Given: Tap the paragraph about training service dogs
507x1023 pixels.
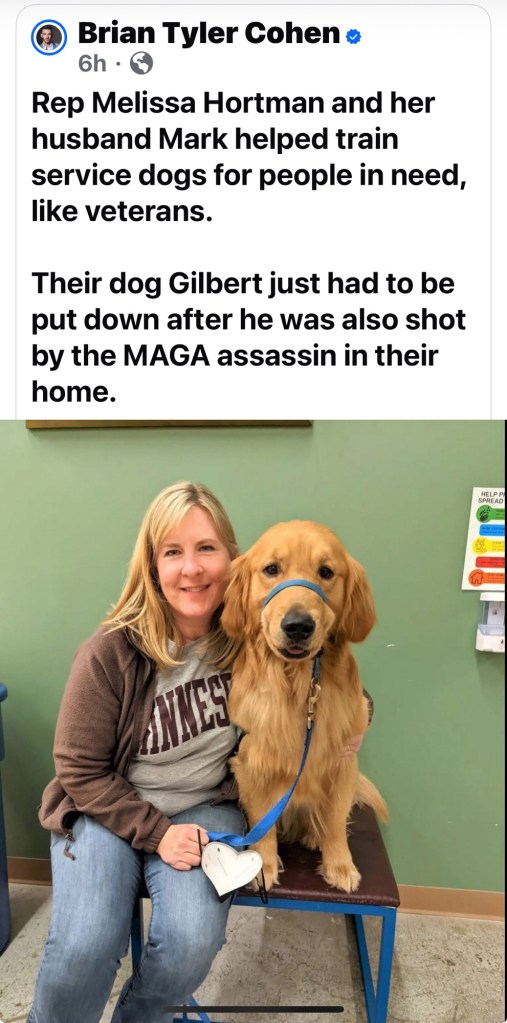Looking at the screenshot, I should 249,157.
